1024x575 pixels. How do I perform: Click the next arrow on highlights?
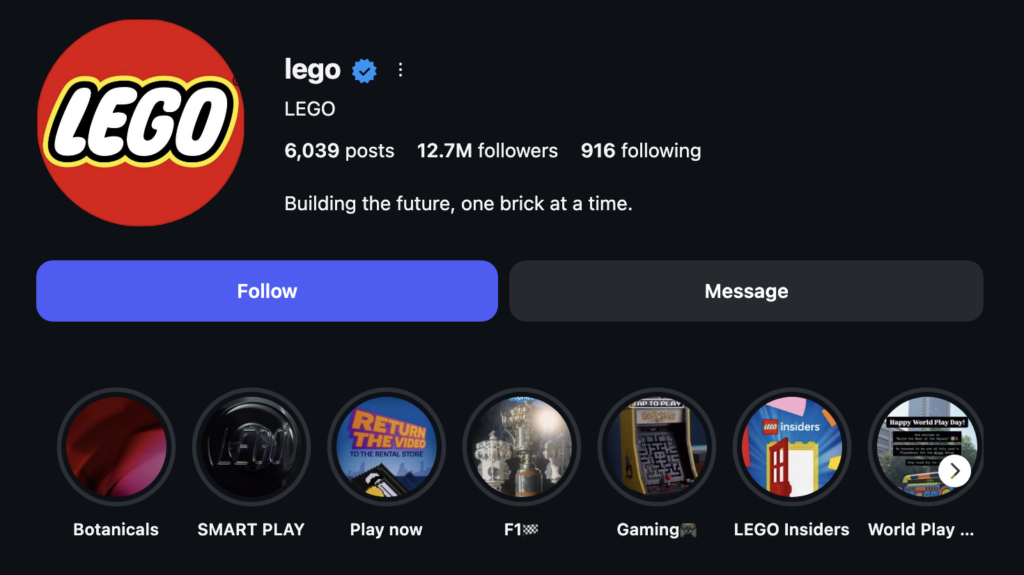(955, 470)
